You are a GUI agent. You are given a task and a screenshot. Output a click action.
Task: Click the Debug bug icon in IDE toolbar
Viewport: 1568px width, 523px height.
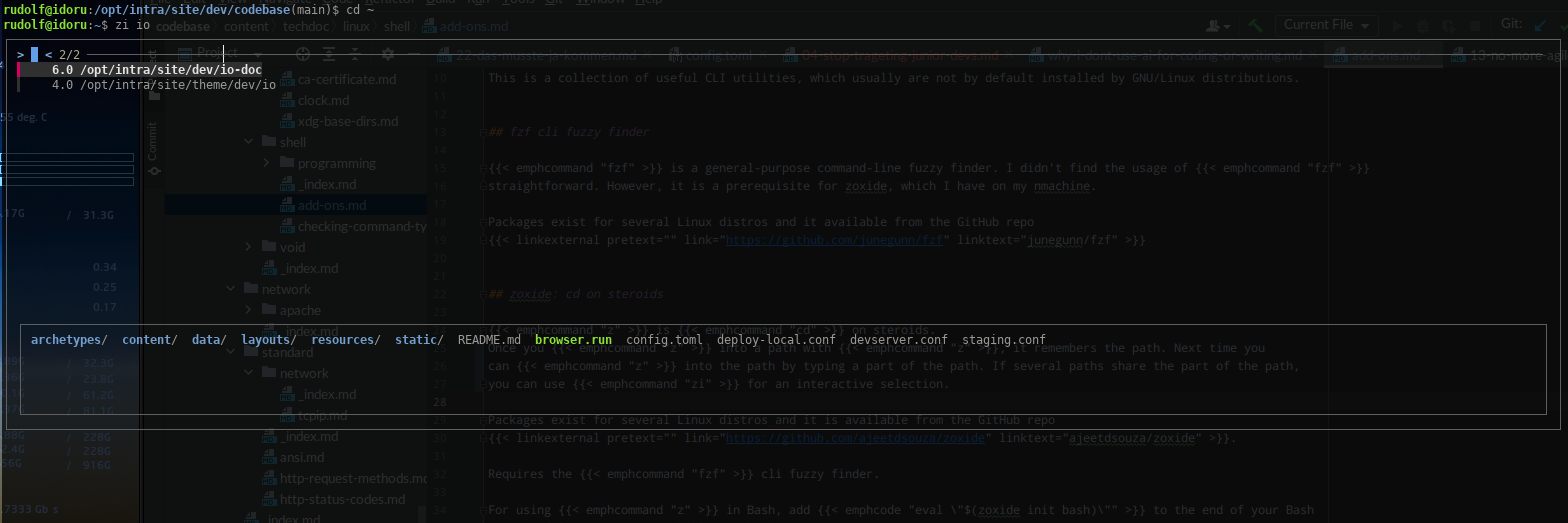pyautogui.click(x=1422, y=25)
